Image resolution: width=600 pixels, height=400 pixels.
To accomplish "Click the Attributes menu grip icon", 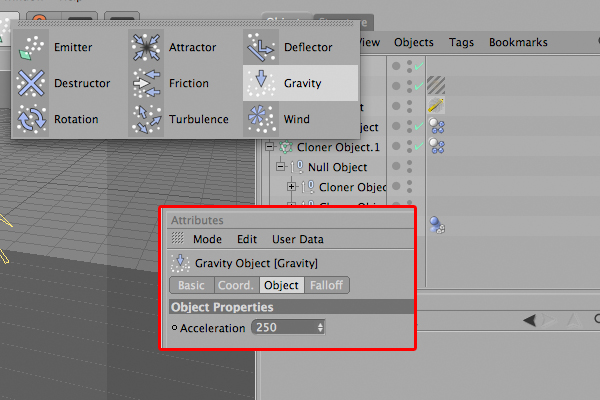I will click(x=177, y=238).
